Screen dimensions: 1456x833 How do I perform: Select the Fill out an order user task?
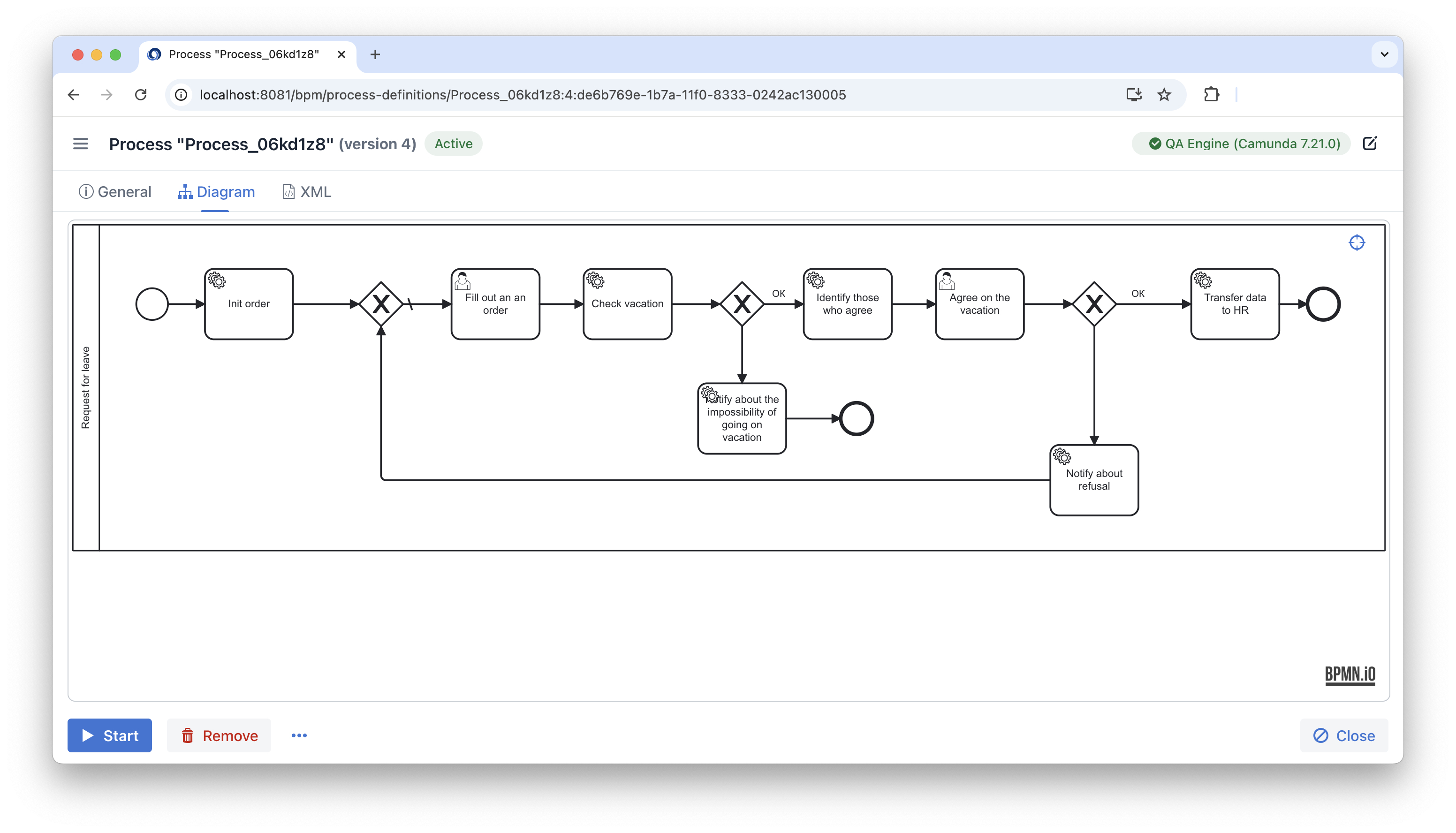tap(495, 304)
